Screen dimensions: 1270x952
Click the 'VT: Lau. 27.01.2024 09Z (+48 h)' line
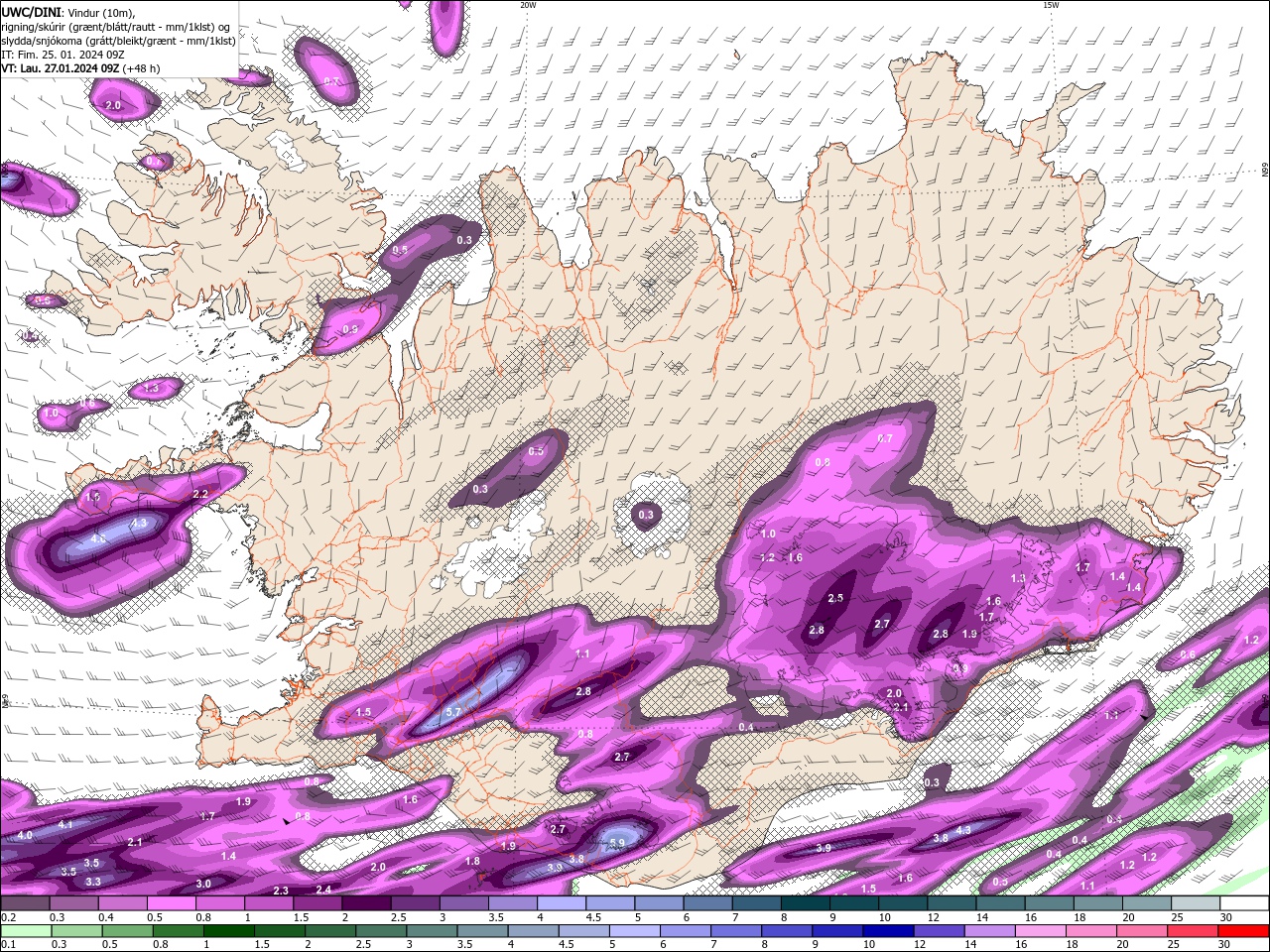click(x=80, y=68)
